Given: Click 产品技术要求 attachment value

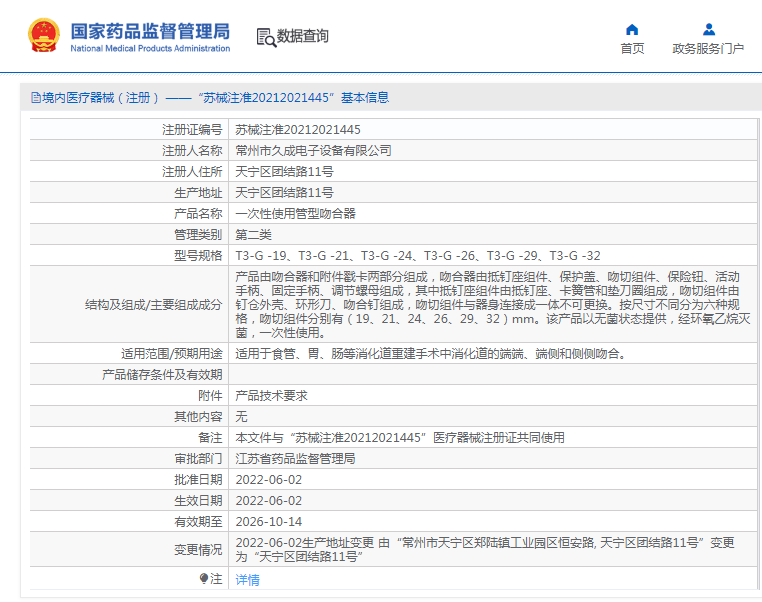Looking at the screenshot, I should 271,396.
